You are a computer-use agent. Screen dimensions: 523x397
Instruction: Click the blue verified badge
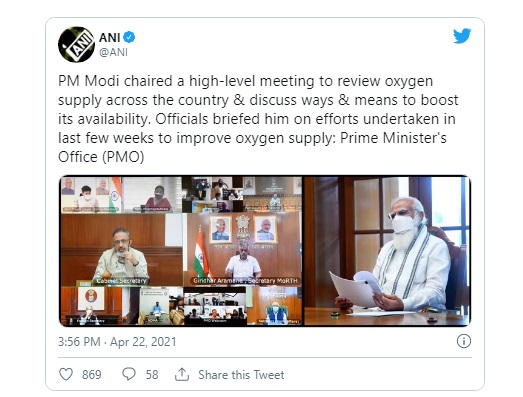[129, 37]
